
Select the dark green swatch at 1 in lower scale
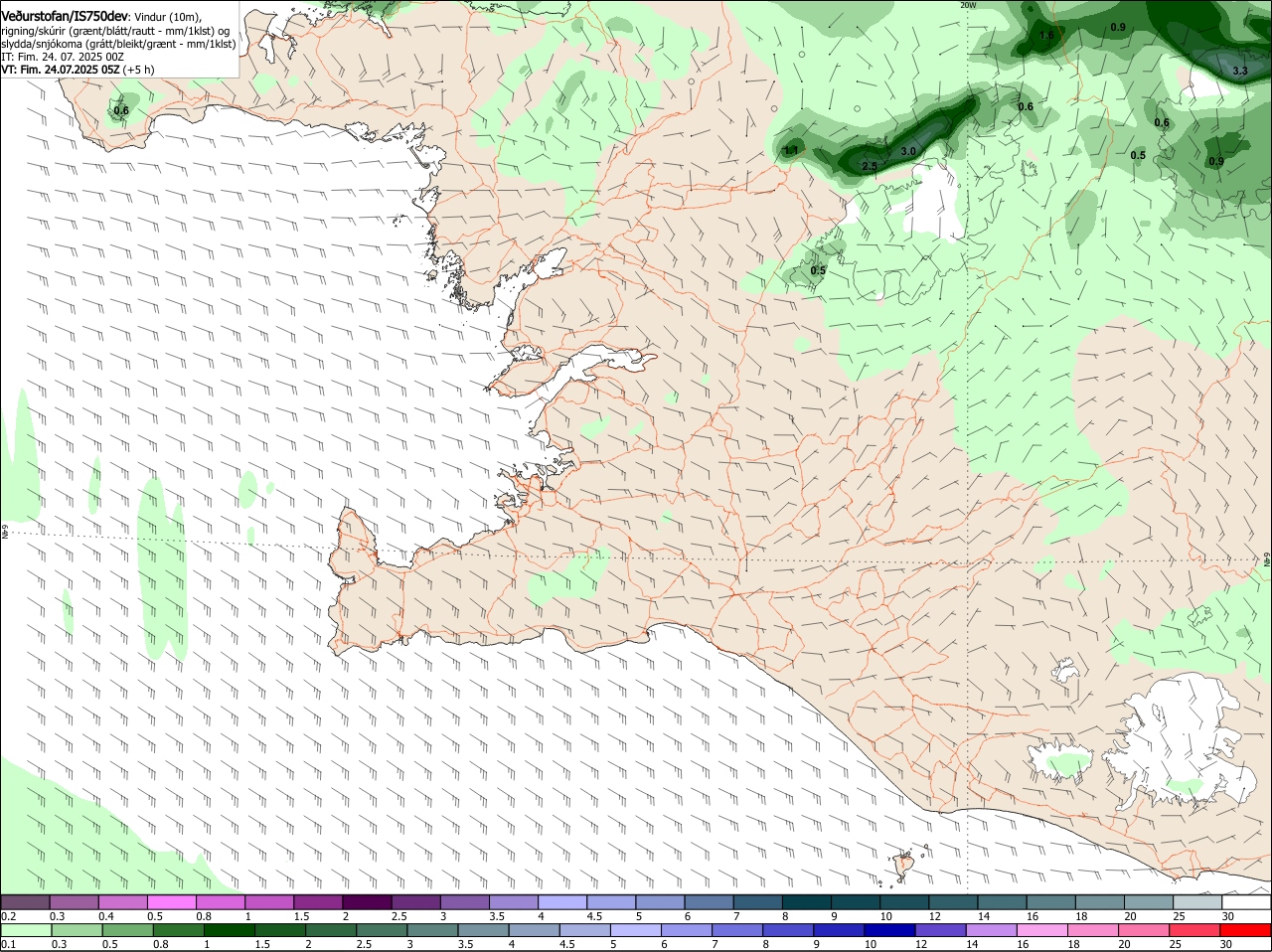(230, 930)
